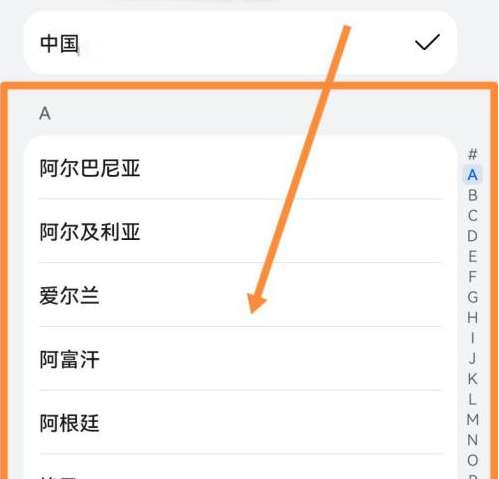Pick 阿根廷 from the country list

point(240,423)
